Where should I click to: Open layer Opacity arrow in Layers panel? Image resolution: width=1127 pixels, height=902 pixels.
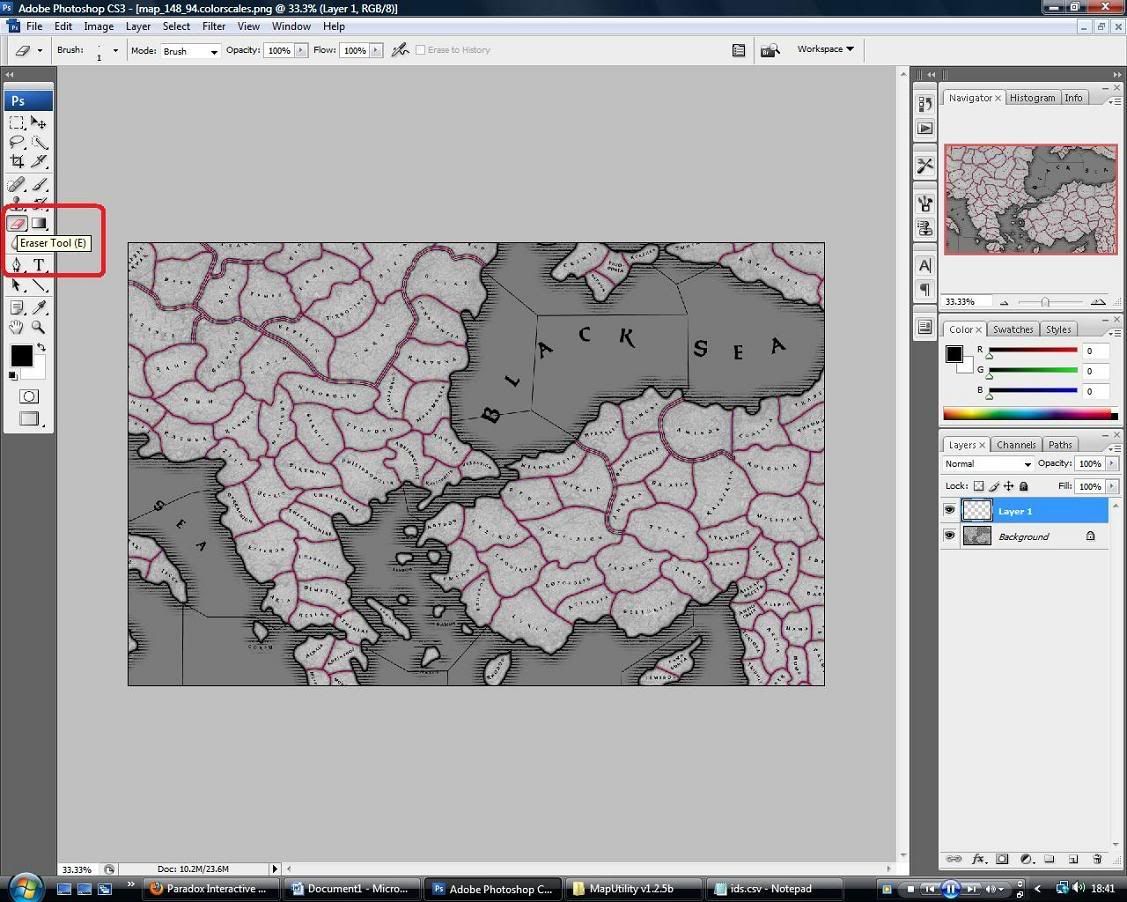[x=1112, y=464]
